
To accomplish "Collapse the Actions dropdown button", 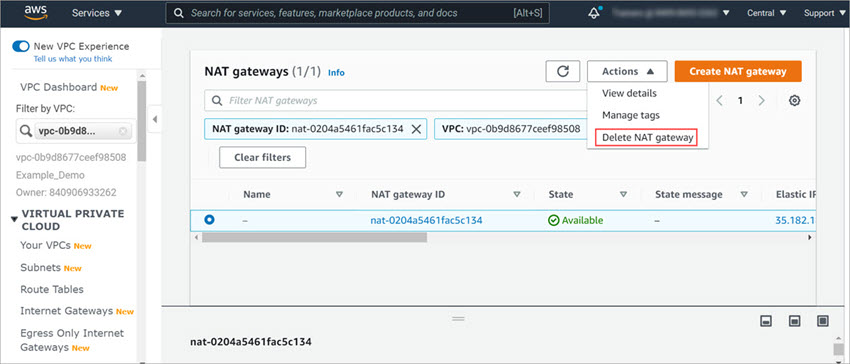I will pyautogui.click(x=627, y=71).
